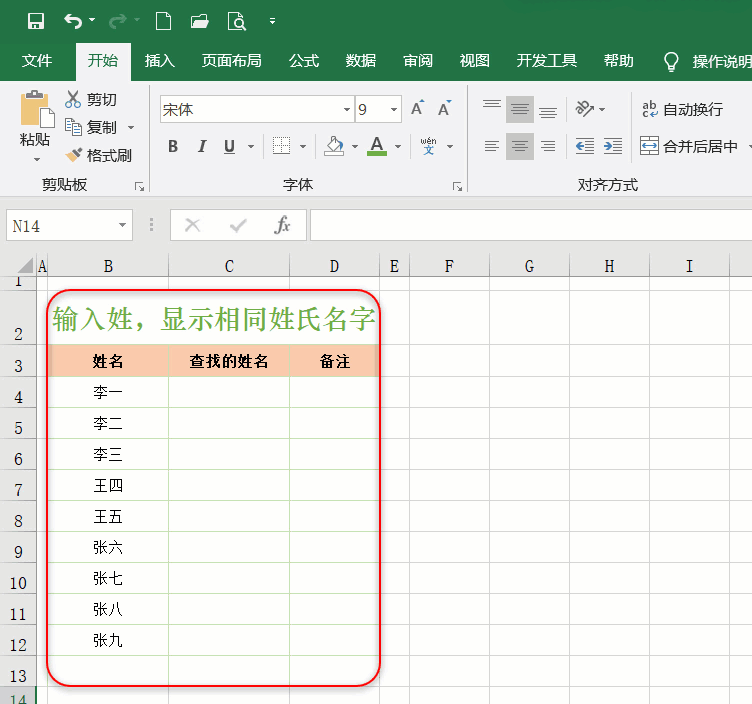
Task: Open the font size 9 dropdown
Action: click(394, 109)
